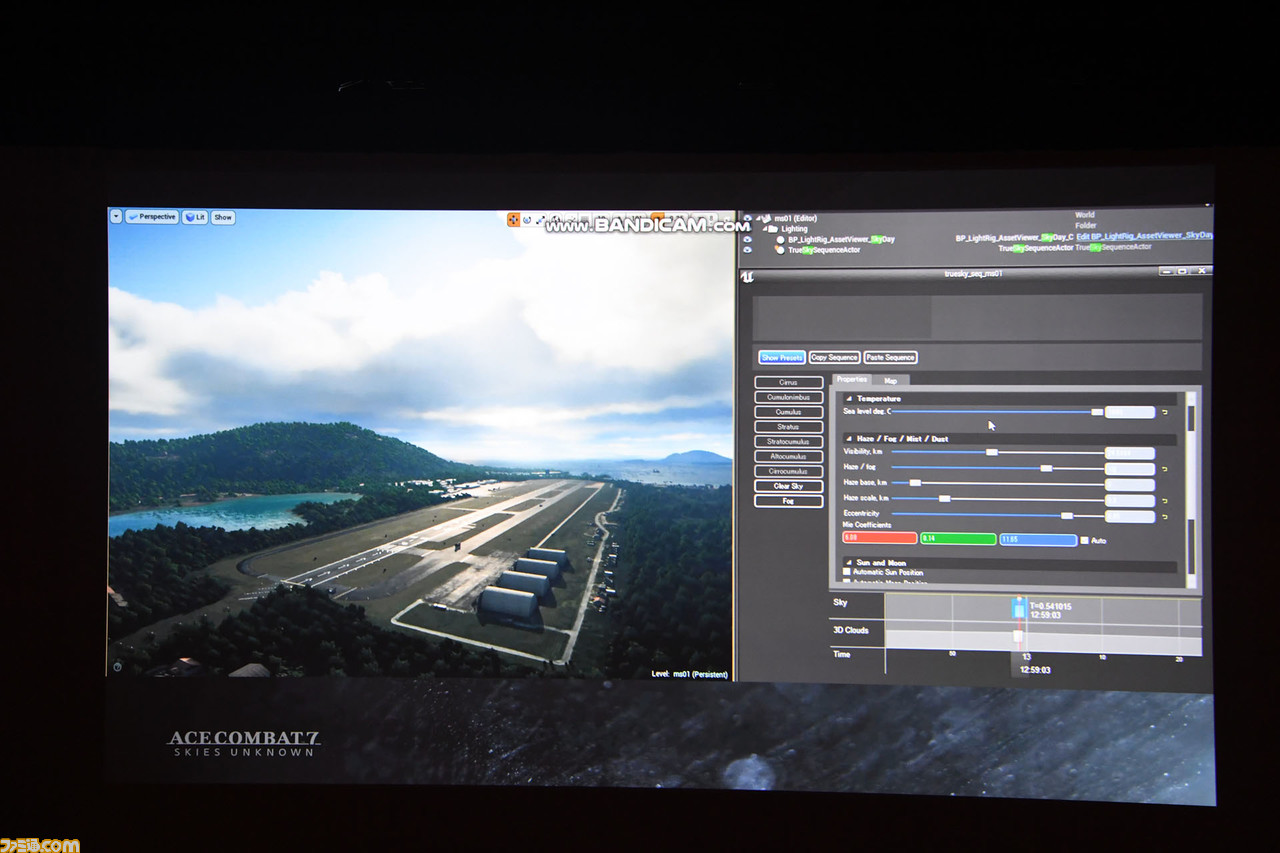Enable Automatic Sun Position checkbox

tap(847, 572)
